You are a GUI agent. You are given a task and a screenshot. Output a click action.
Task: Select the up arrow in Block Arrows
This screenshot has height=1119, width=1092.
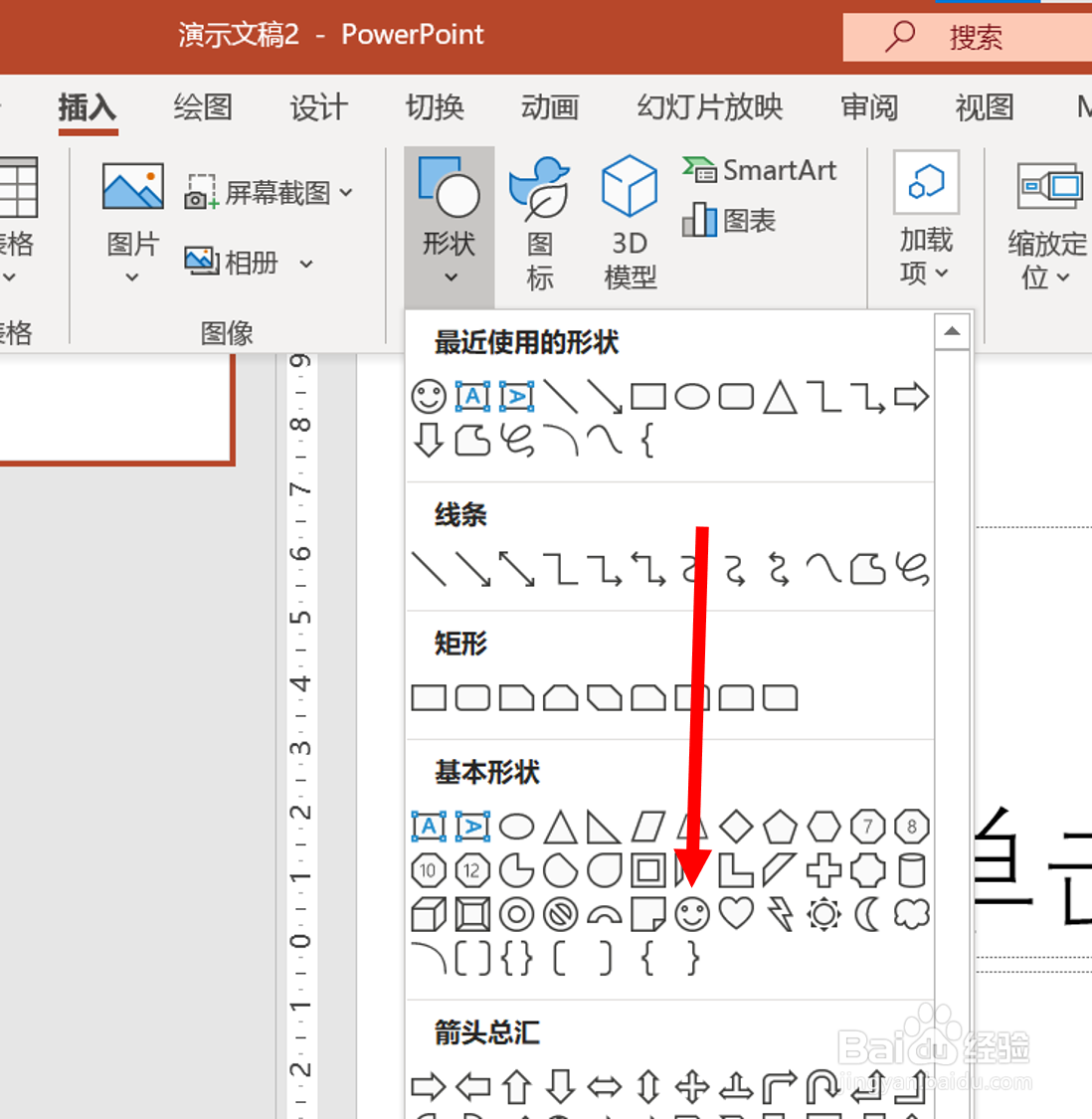click(517, 1087)
